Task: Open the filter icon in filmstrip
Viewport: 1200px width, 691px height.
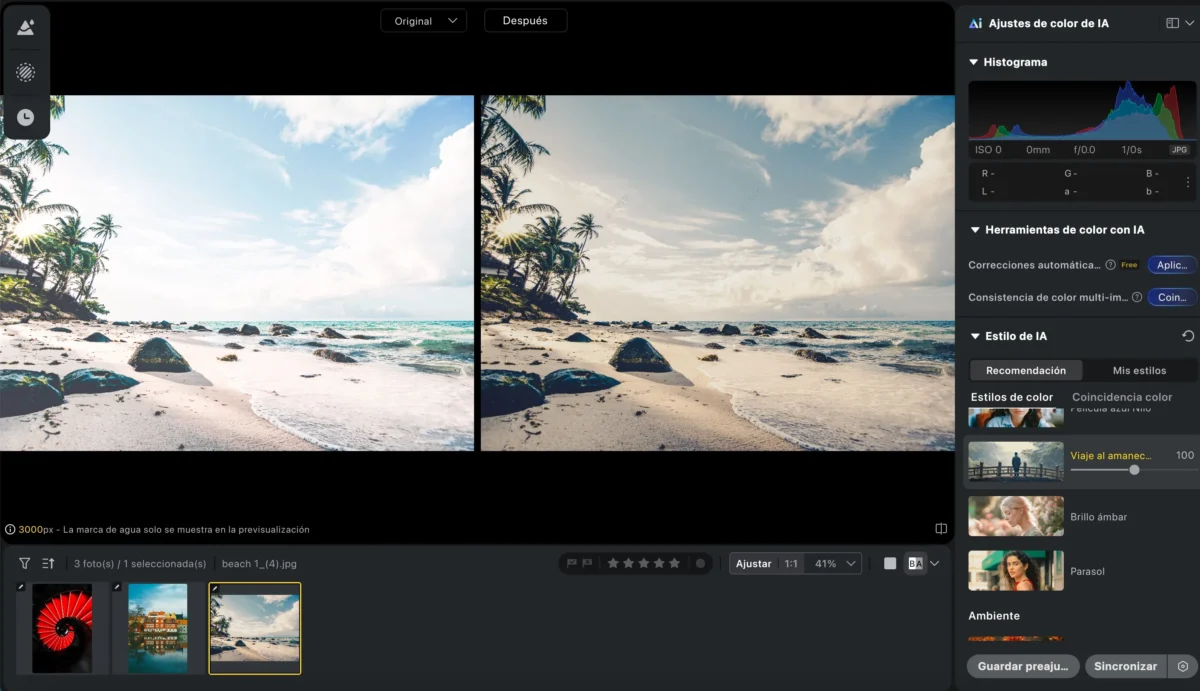Action: [x=24, y=563]
